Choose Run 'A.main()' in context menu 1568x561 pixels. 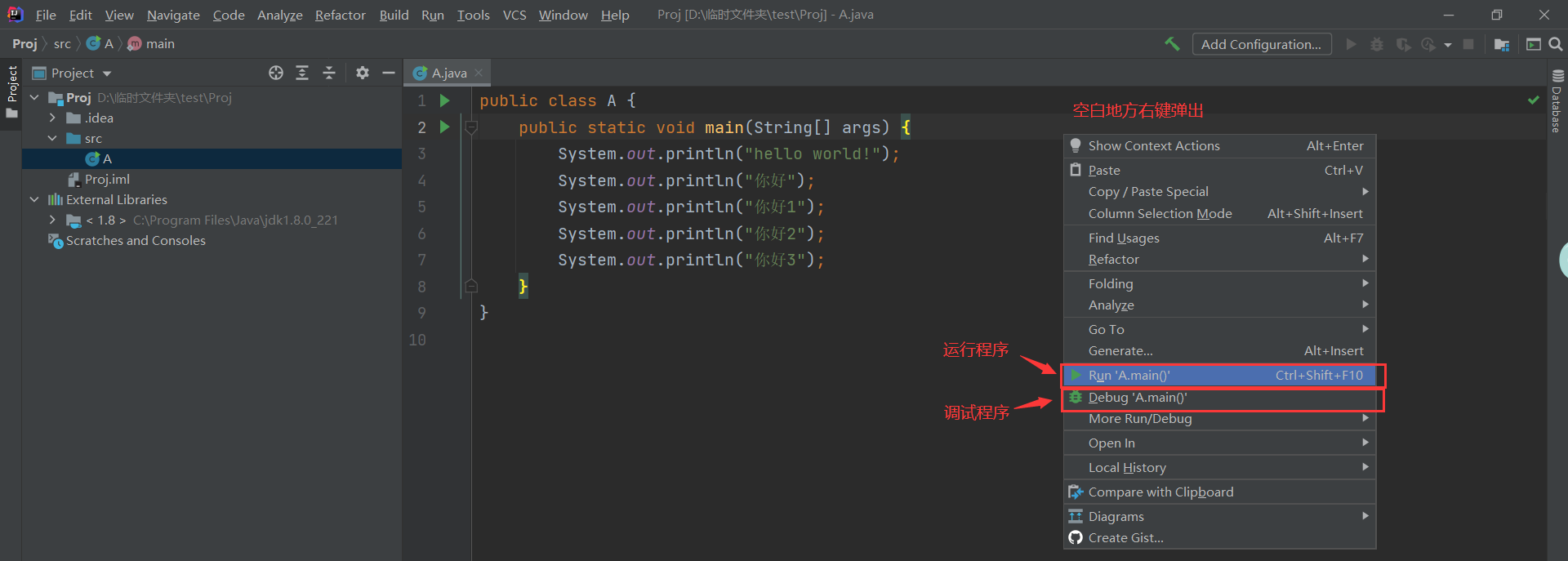[1219, 375]
